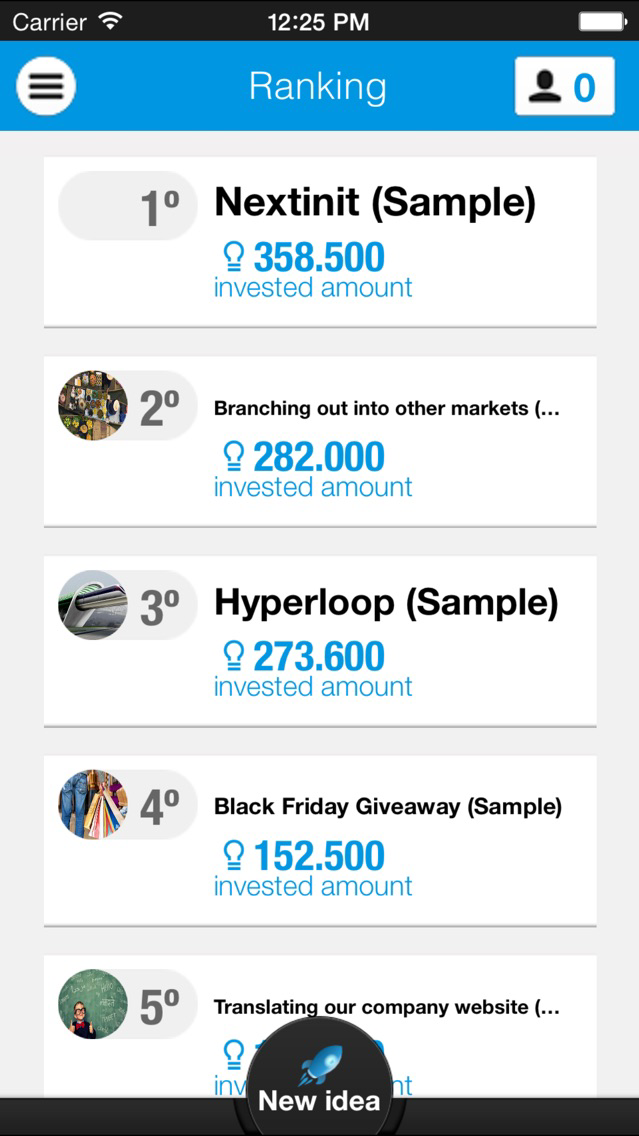
Task: Open the Hyperloop (Sample) idea title
Action: (x=386, y=604)
